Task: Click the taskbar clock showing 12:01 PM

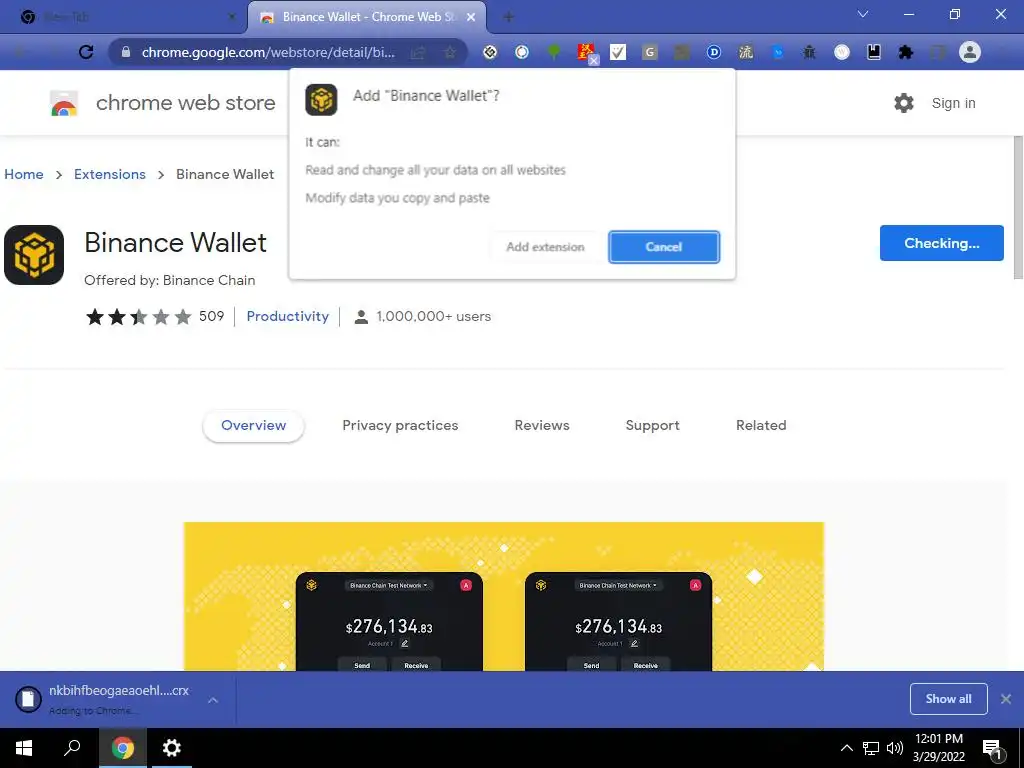Action: [x=938, y=748]
